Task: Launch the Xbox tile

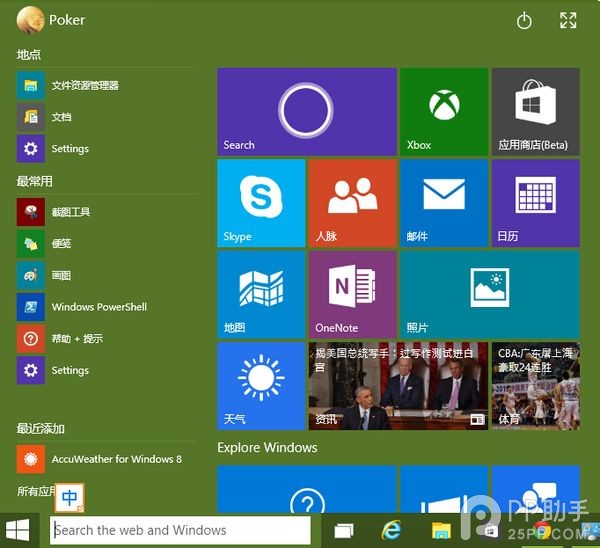Action: pos(444,111)
